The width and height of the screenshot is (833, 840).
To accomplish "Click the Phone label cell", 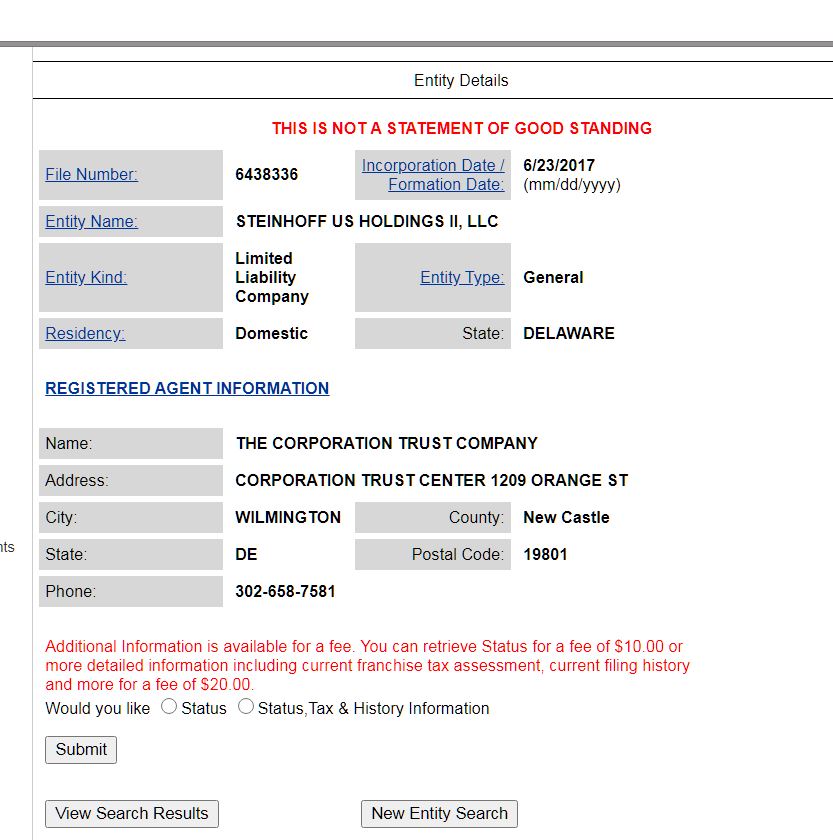I will point(131,591).
